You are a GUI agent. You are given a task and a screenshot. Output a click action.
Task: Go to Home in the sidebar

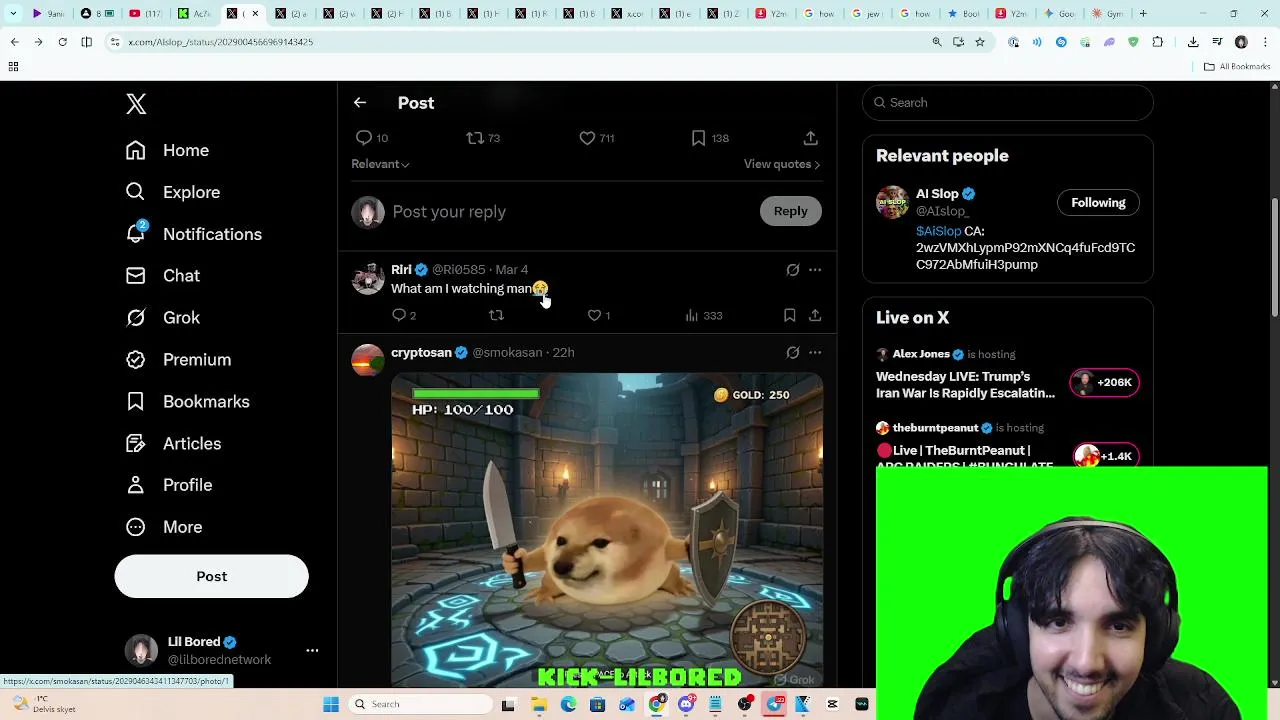click(x=168, y=150)
